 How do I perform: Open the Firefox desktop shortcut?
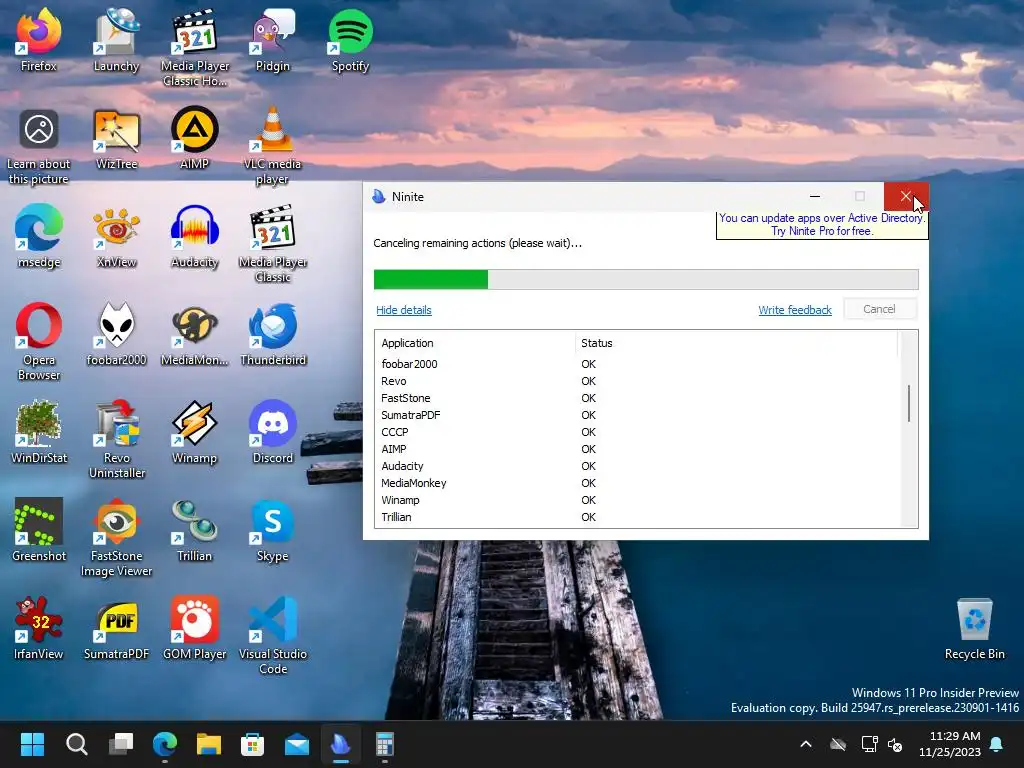[39, 39]
